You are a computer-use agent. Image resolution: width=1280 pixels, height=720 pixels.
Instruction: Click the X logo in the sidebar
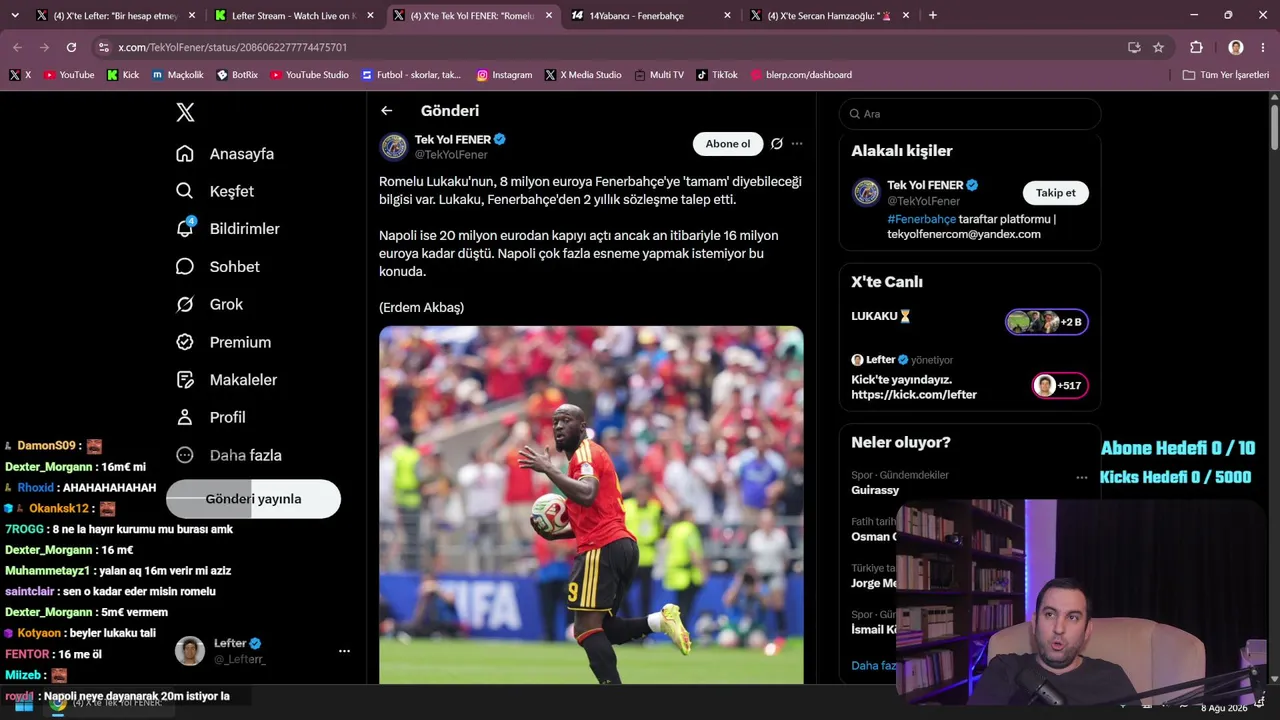coord(185,112)
